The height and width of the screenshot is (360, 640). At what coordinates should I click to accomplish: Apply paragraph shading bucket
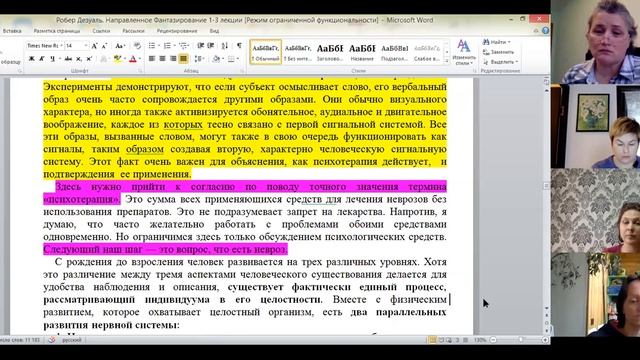216,59
